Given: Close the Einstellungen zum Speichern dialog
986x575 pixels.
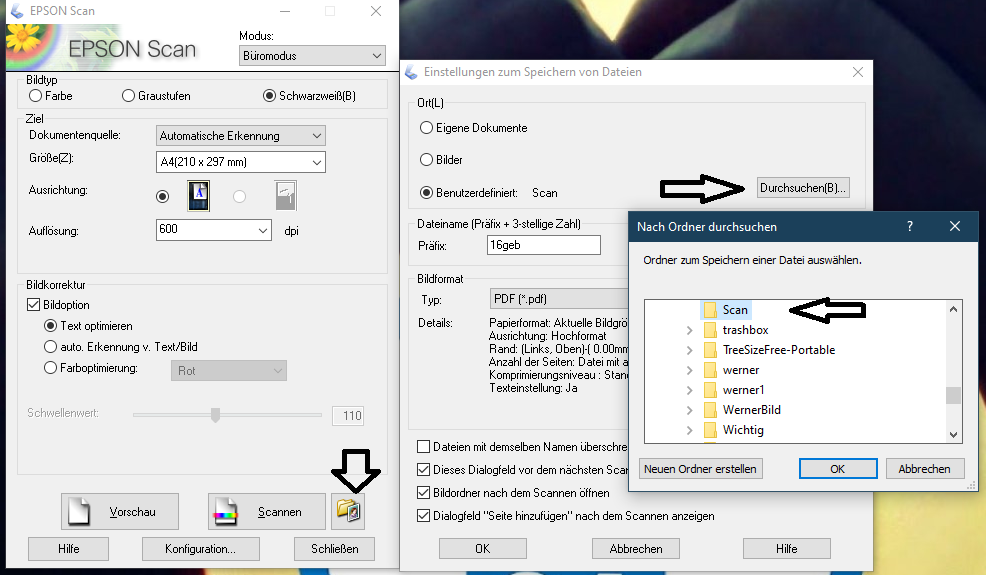Looking at the screenshot, I should coord(858,72).
